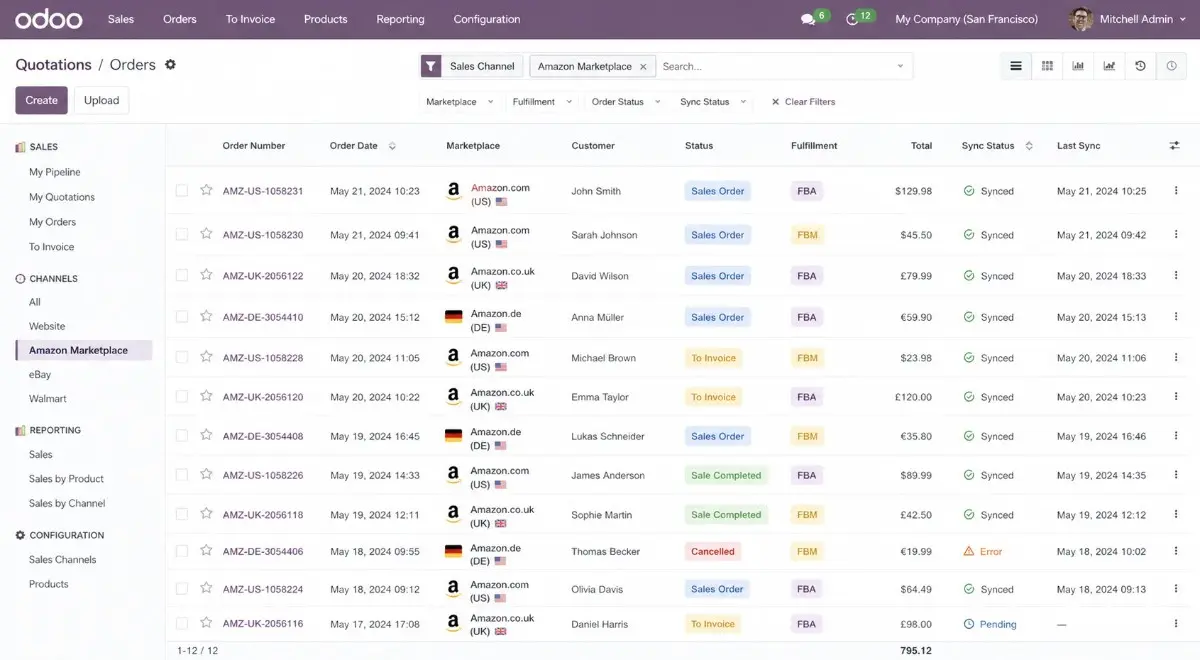Remove the Amazon Marketplace filter tag
Screen dimensions: 1200x660
click(x=643, y=67)
